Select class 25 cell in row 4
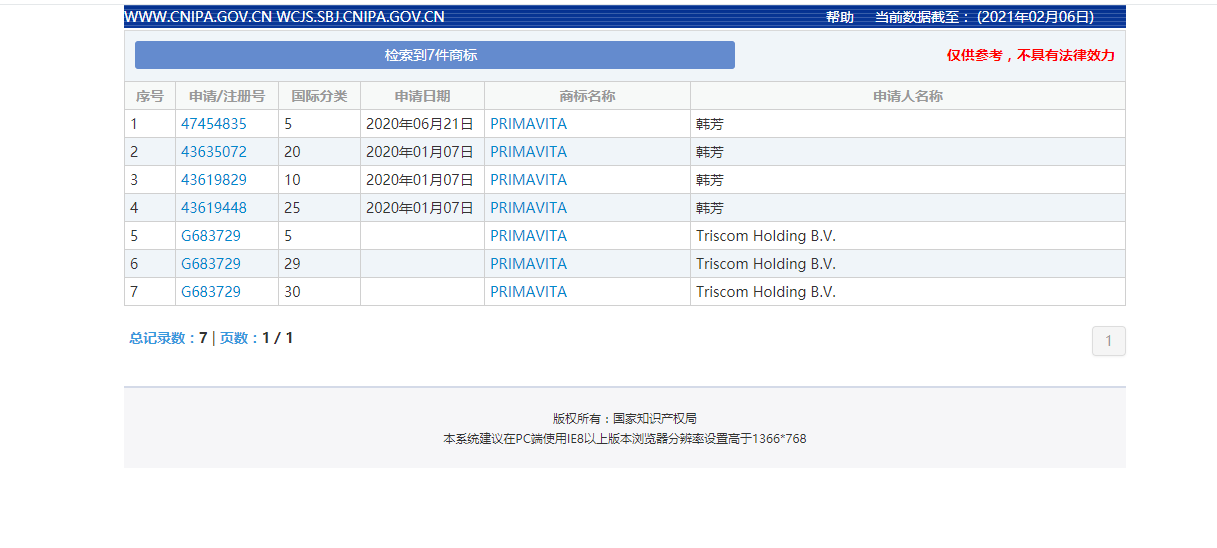1217x548 pixels. 319,208
